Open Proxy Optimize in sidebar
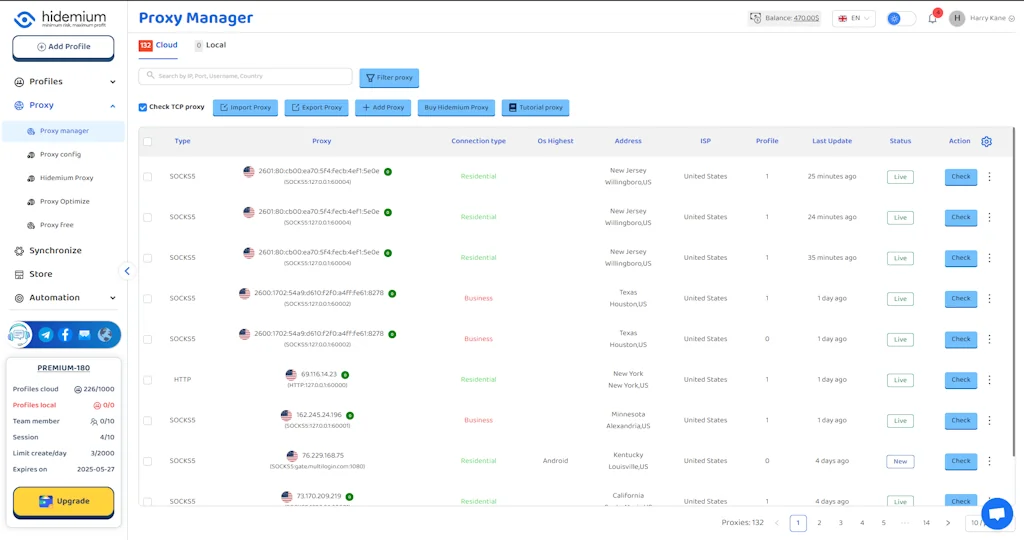Screen dimensions: 1024x540 coord(64,202)
